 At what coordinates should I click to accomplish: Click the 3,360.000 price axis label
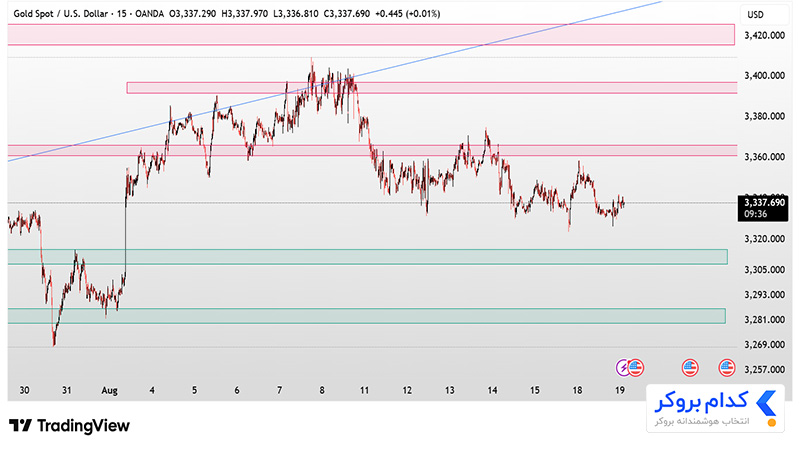click(x=764, y=157)
